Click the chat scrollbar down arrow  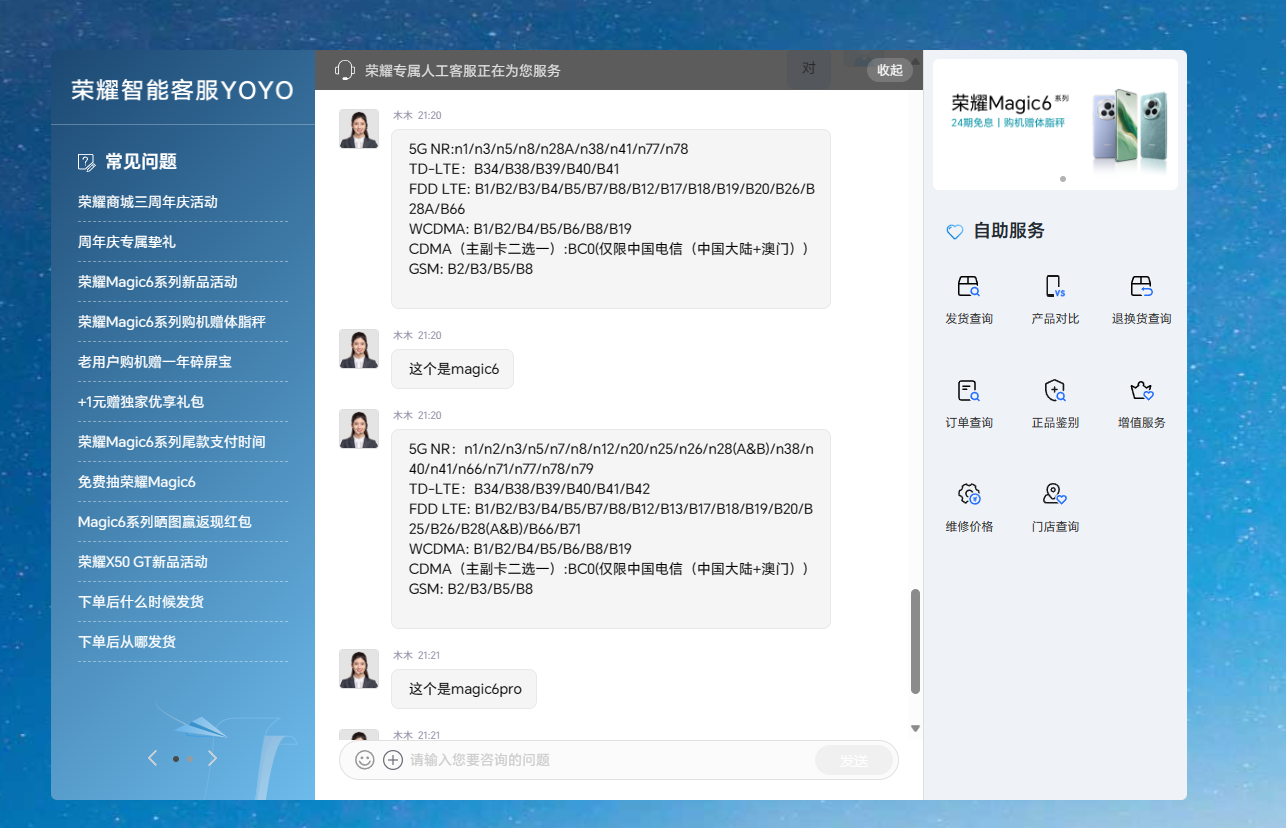click(x=915, y=728)
